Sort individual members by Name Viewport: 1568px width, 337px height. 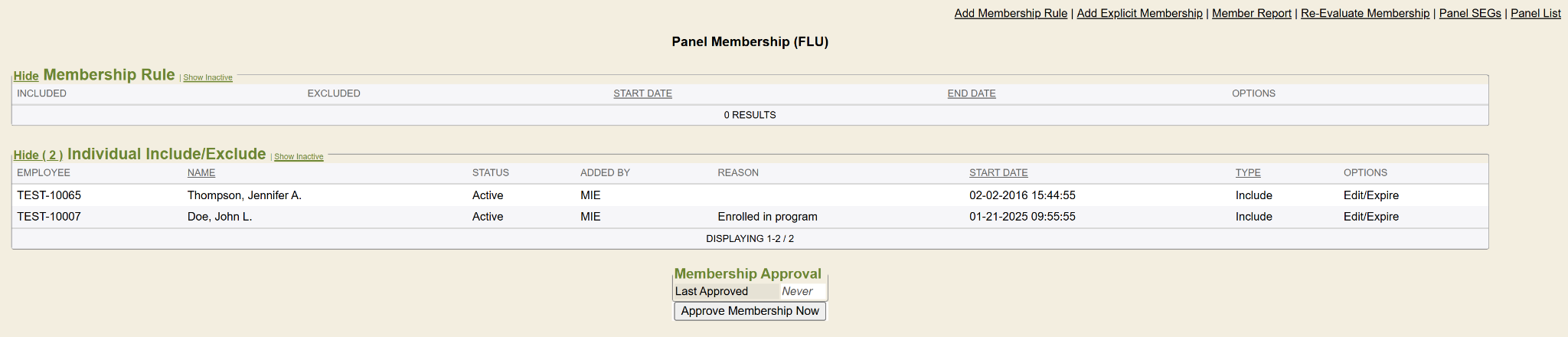click(201, 173)
